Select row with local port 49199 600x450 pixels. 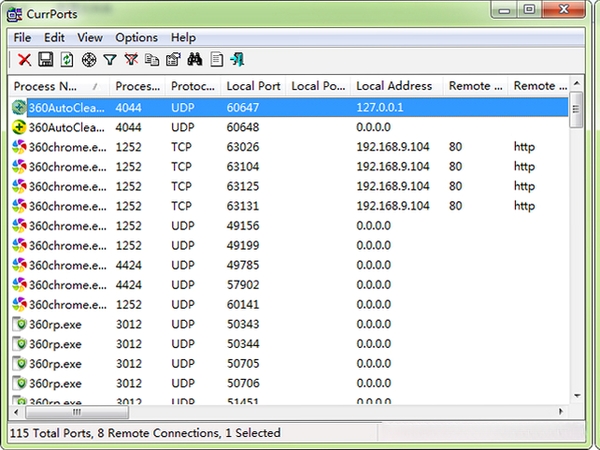point(290,245)
